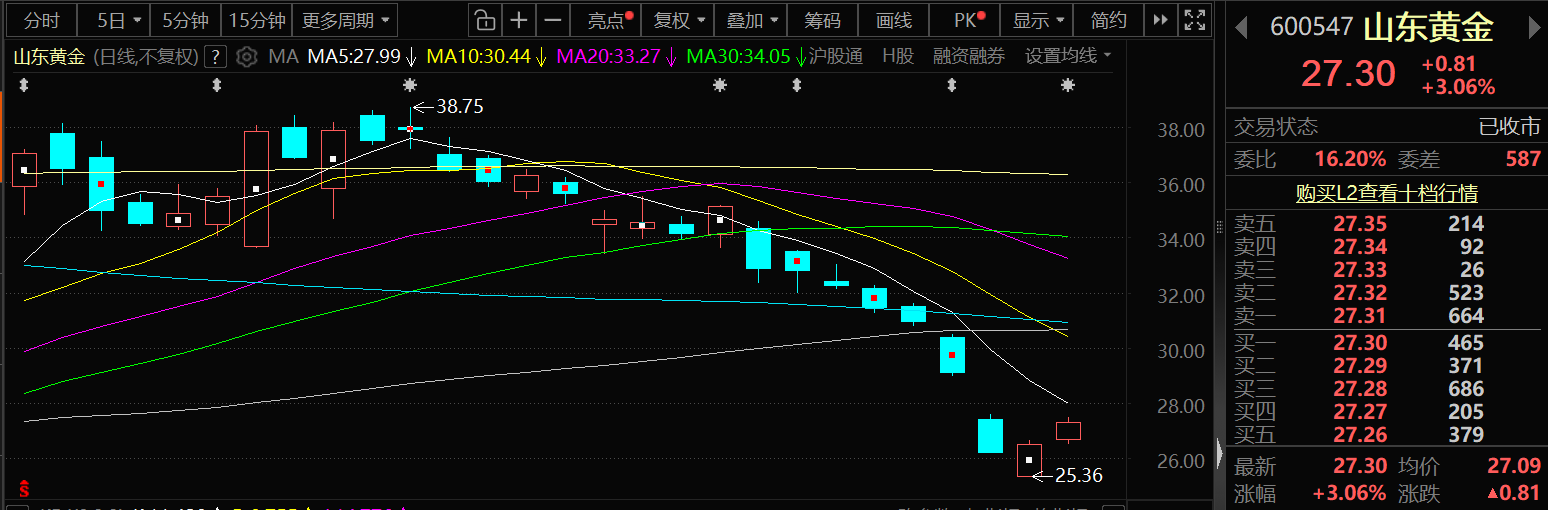Viewport: 1548px width, 510px height.
Task: Go to previous stock with left arrow
Action: [1241, 28]
